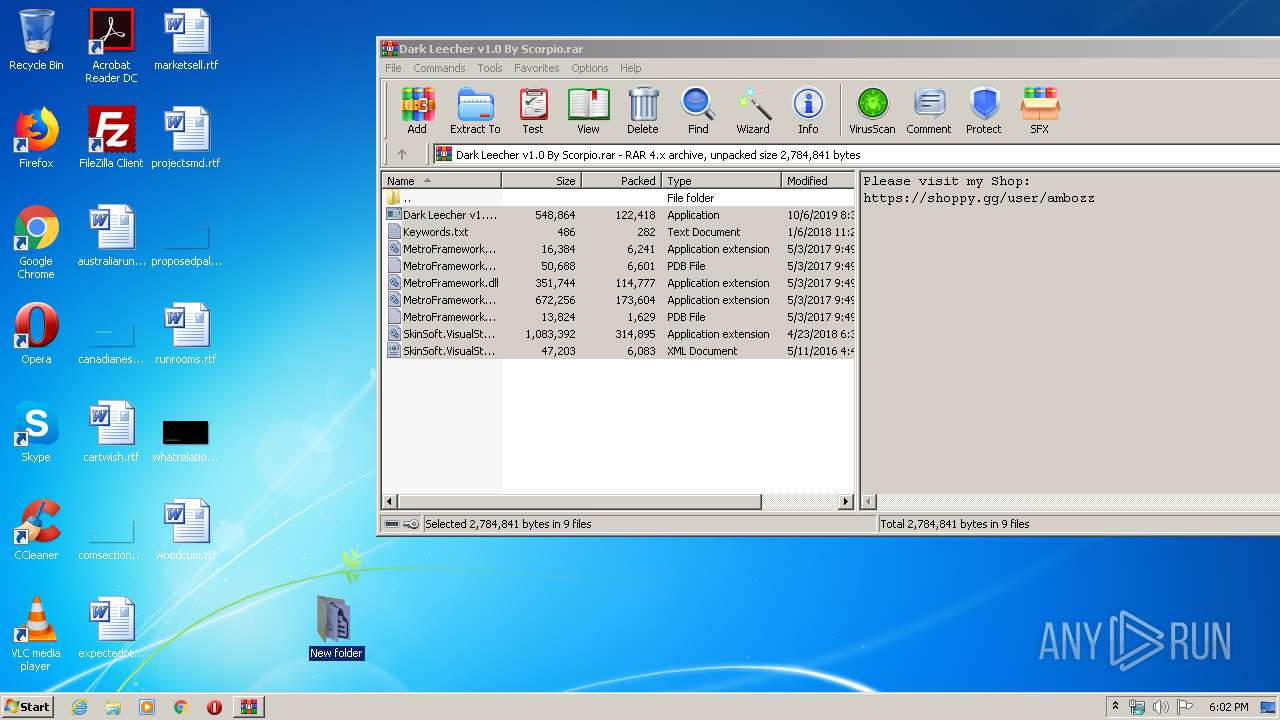Sort files by the Modified column header
Image resolution: width=1280 pixels, height=720 pixels.
(818, 181)
